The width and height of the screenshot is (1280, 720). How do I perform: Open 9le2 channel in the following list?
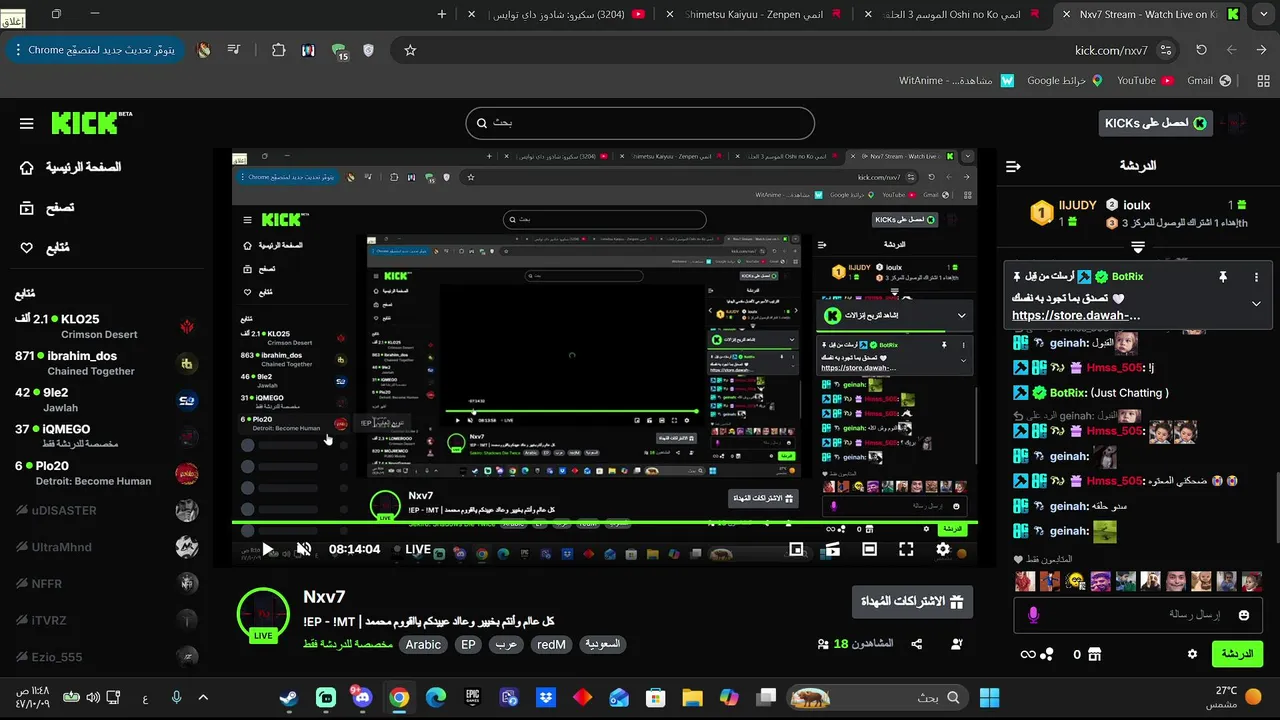[106, 400]
